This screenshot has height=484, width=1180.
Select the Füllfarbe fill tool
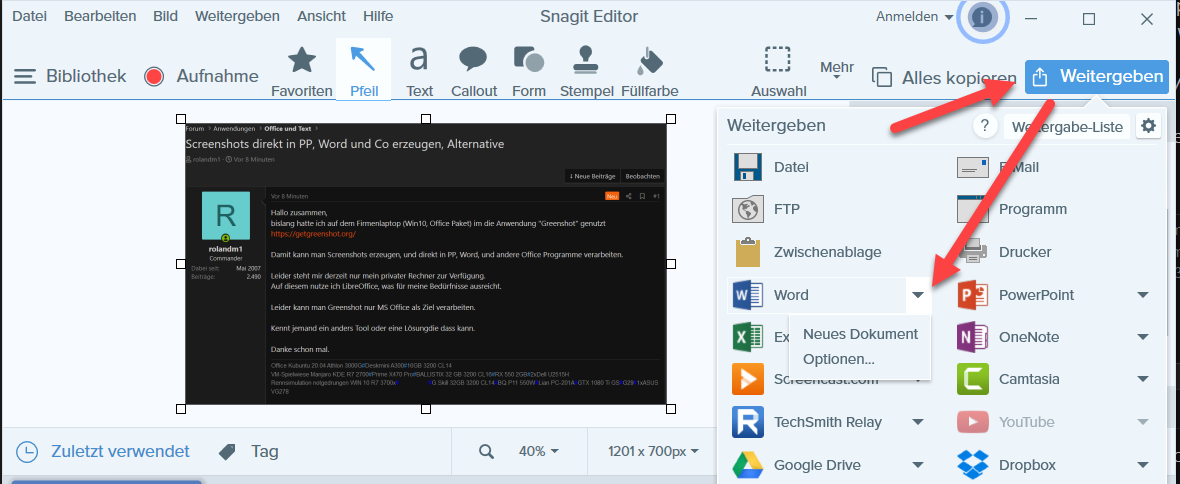[649, 72]
